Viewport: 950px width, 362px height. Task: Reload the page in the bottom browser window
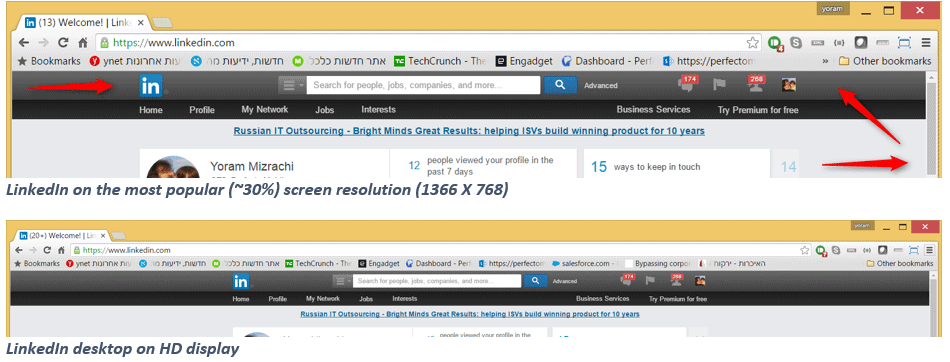pos(47,250)
